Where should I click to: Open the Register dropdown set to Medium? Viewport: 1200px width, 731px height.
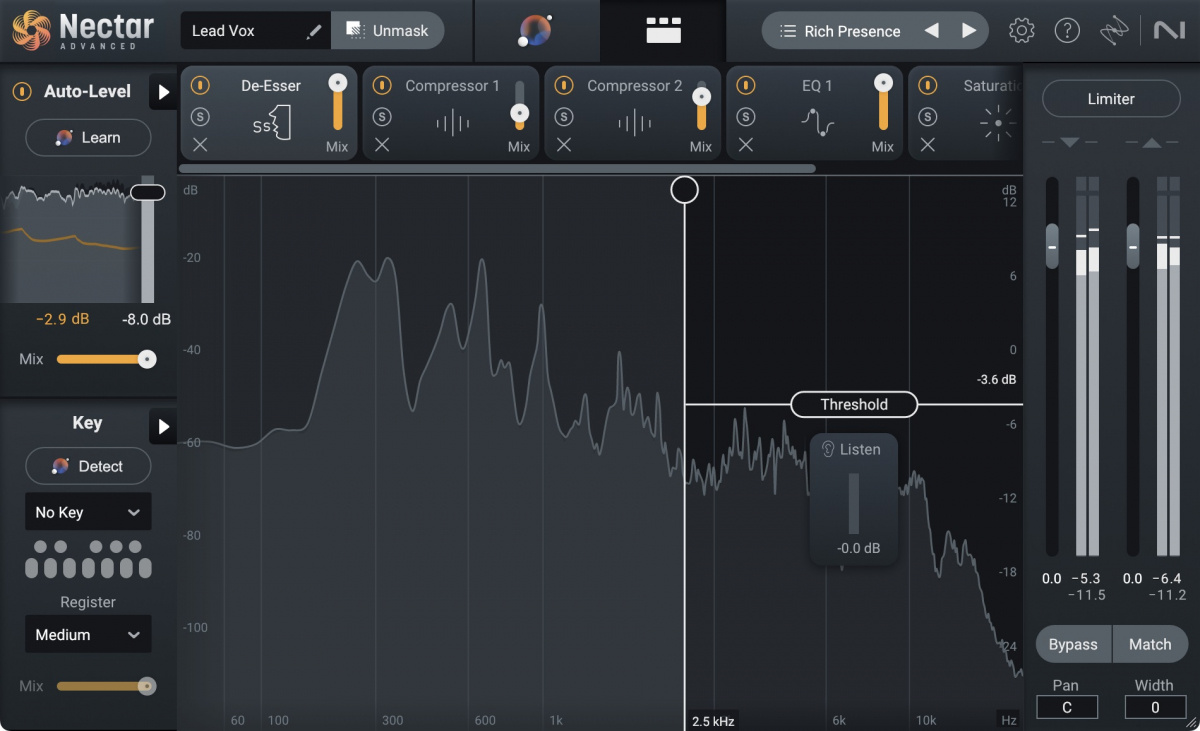(x=88, y=634)
